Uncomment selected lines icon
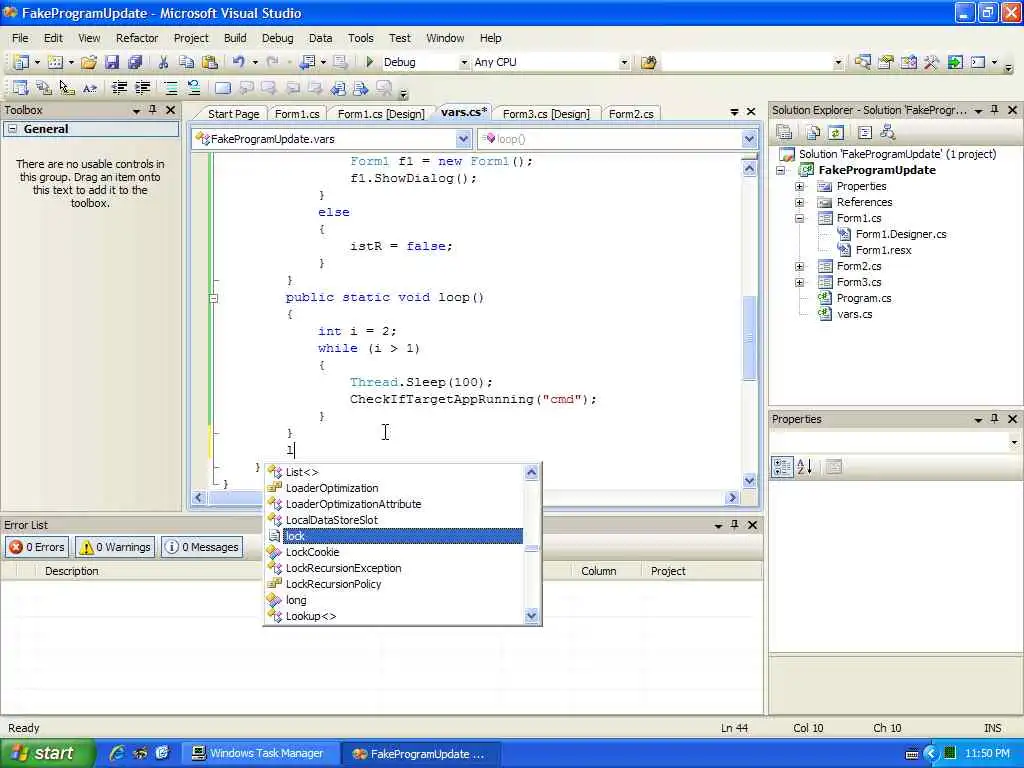1024x768 pixels. click(194, 88)
